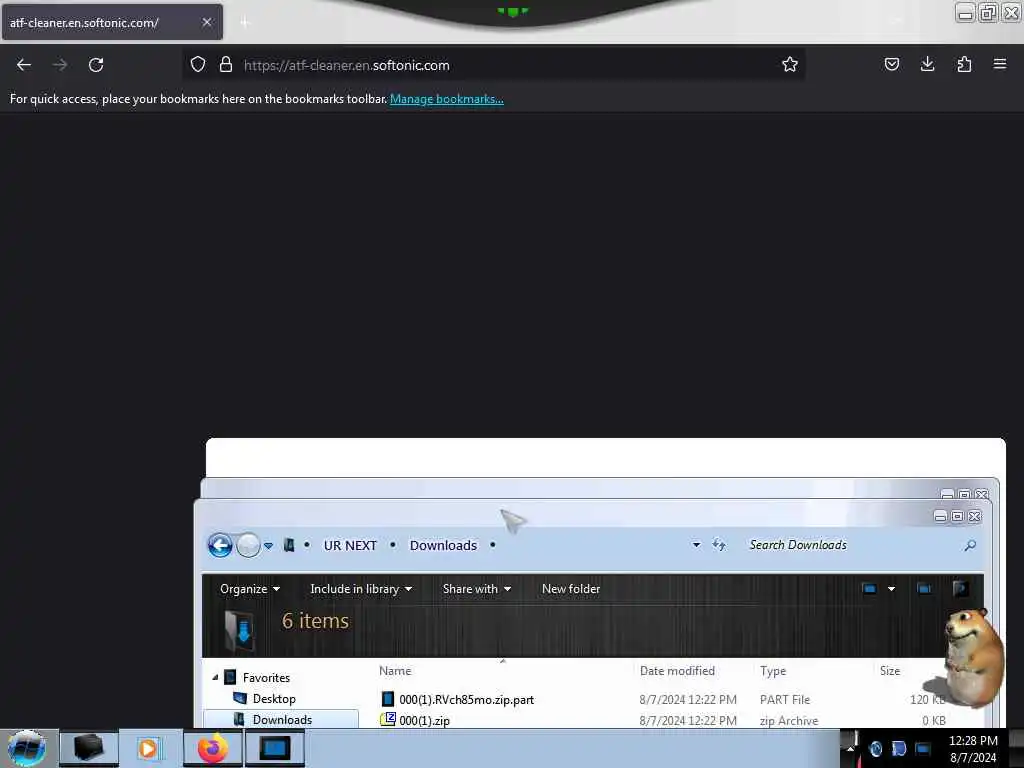Go back in Firefox browser

click(24, 65)
